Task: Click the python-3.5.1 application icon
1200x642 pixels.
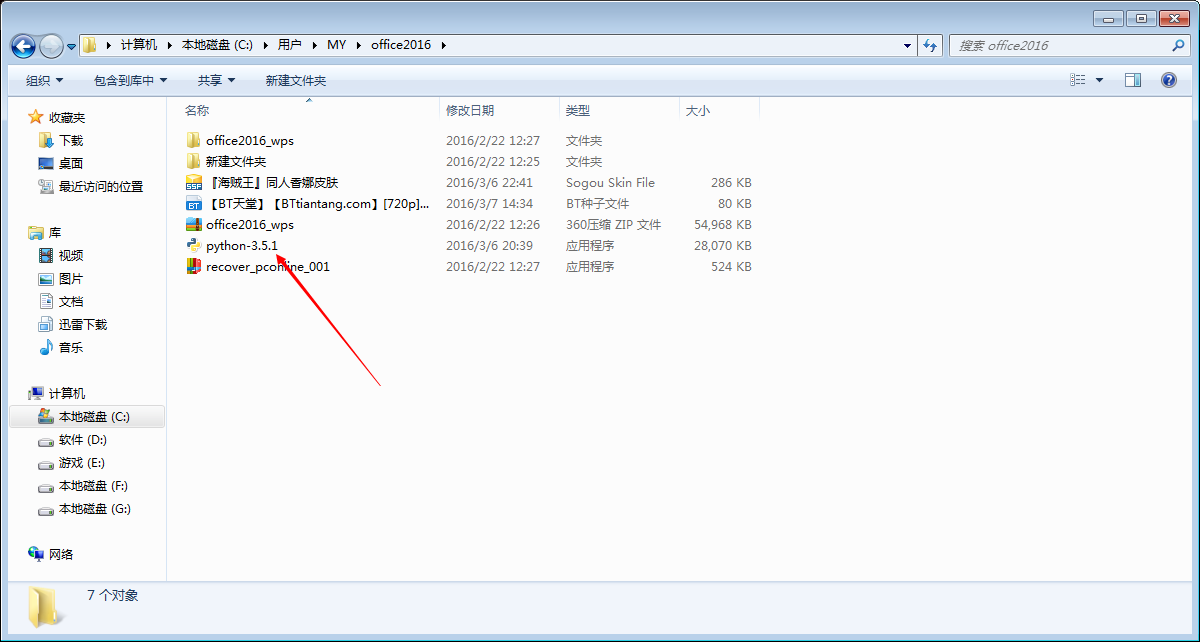Action: click(x=194, y=246)
